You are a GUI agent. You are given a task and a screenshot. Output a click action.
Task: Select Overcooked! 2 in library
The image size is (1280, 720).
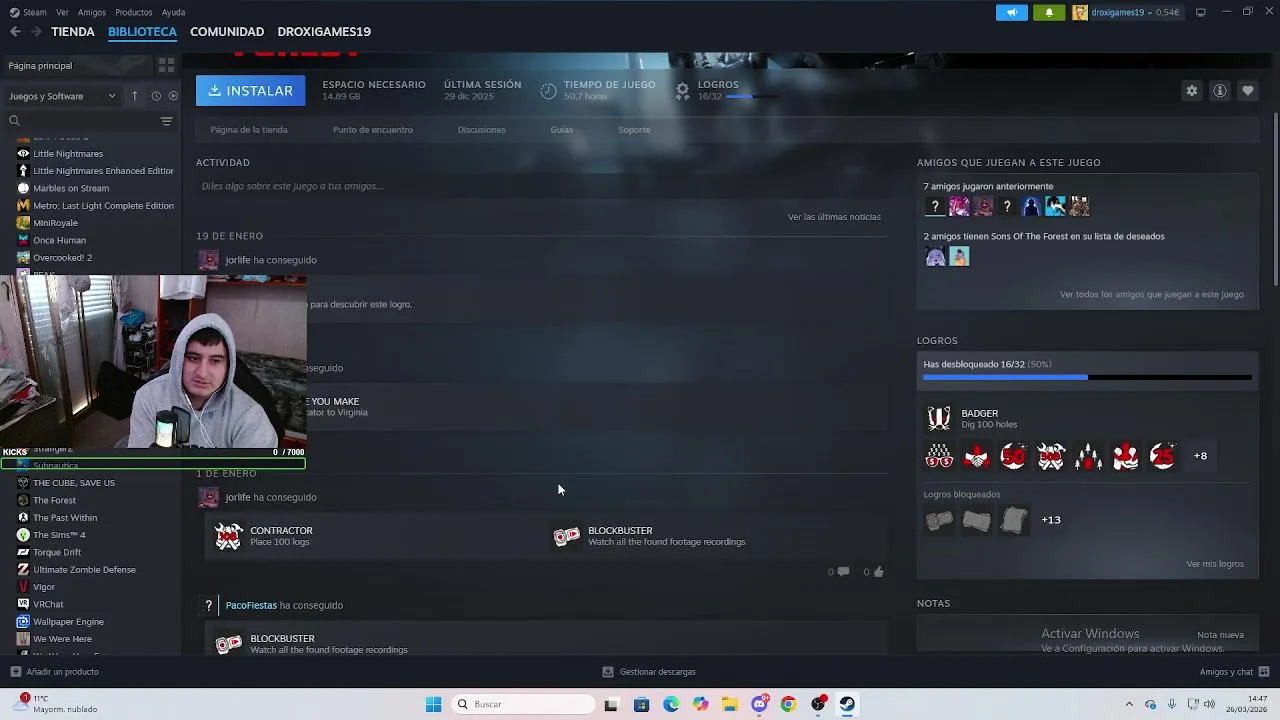pyautogui.click(x=62, y=257)
